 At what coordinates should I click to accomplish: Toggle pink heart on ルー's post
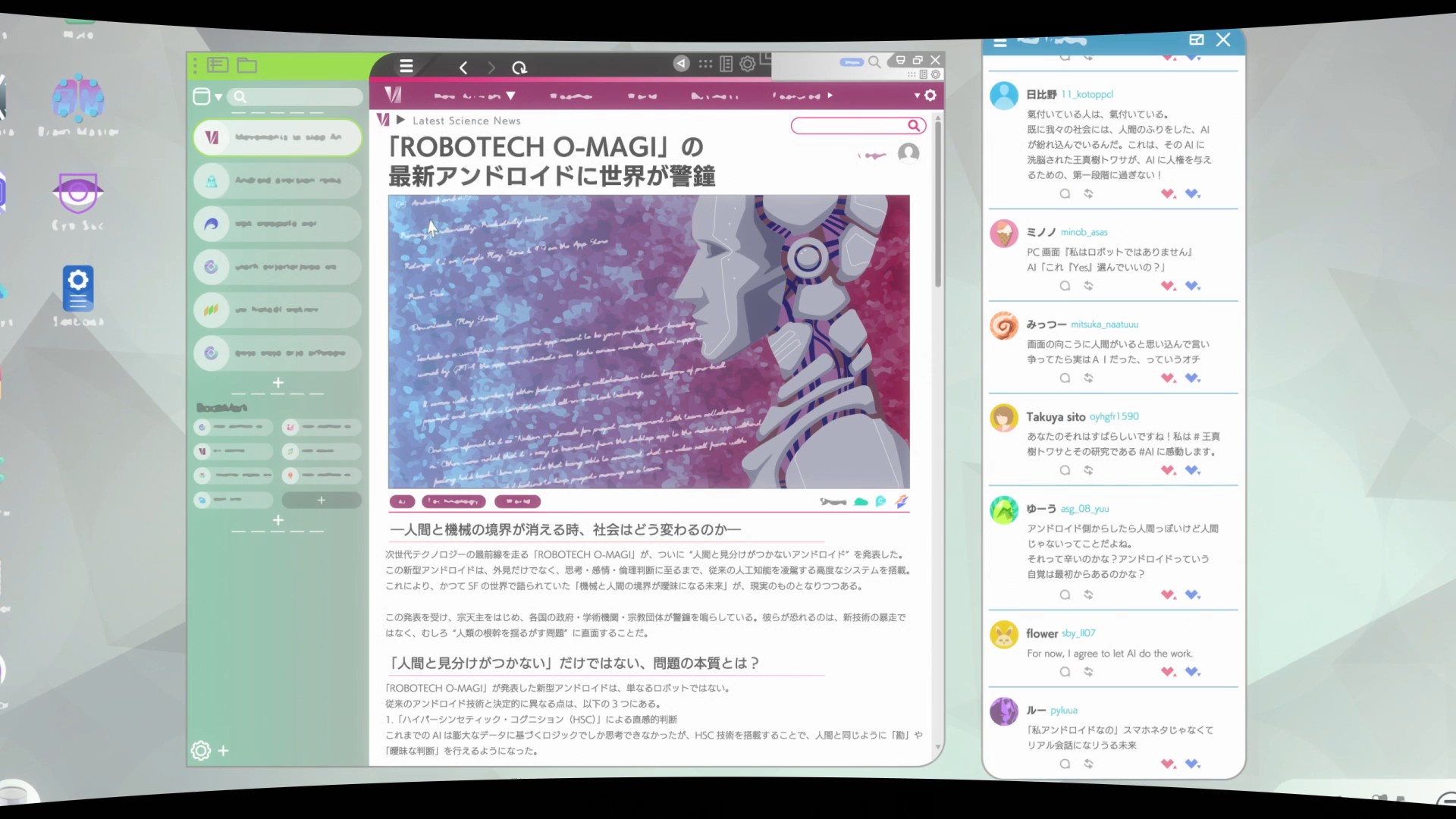pyautogui.click(x=1168, y=764)
